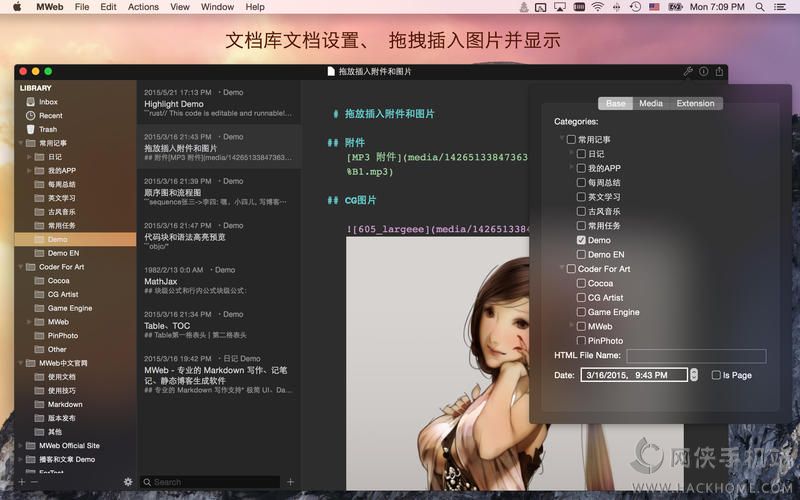Select the Base tab
This screenshot has height=500, width=800.
[x=616, y=103]
